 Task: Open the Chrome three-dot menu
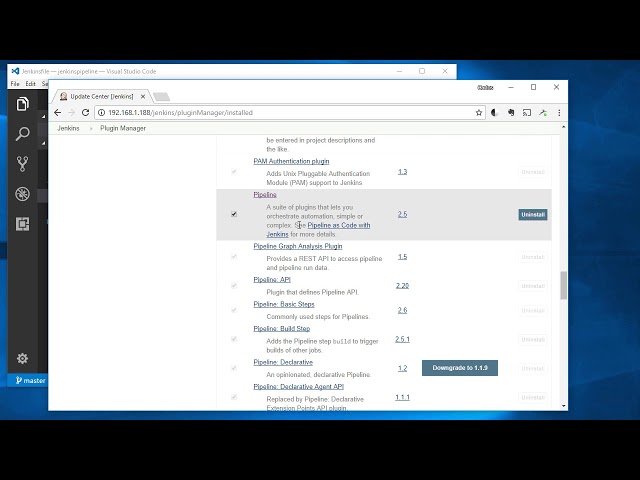559,113
